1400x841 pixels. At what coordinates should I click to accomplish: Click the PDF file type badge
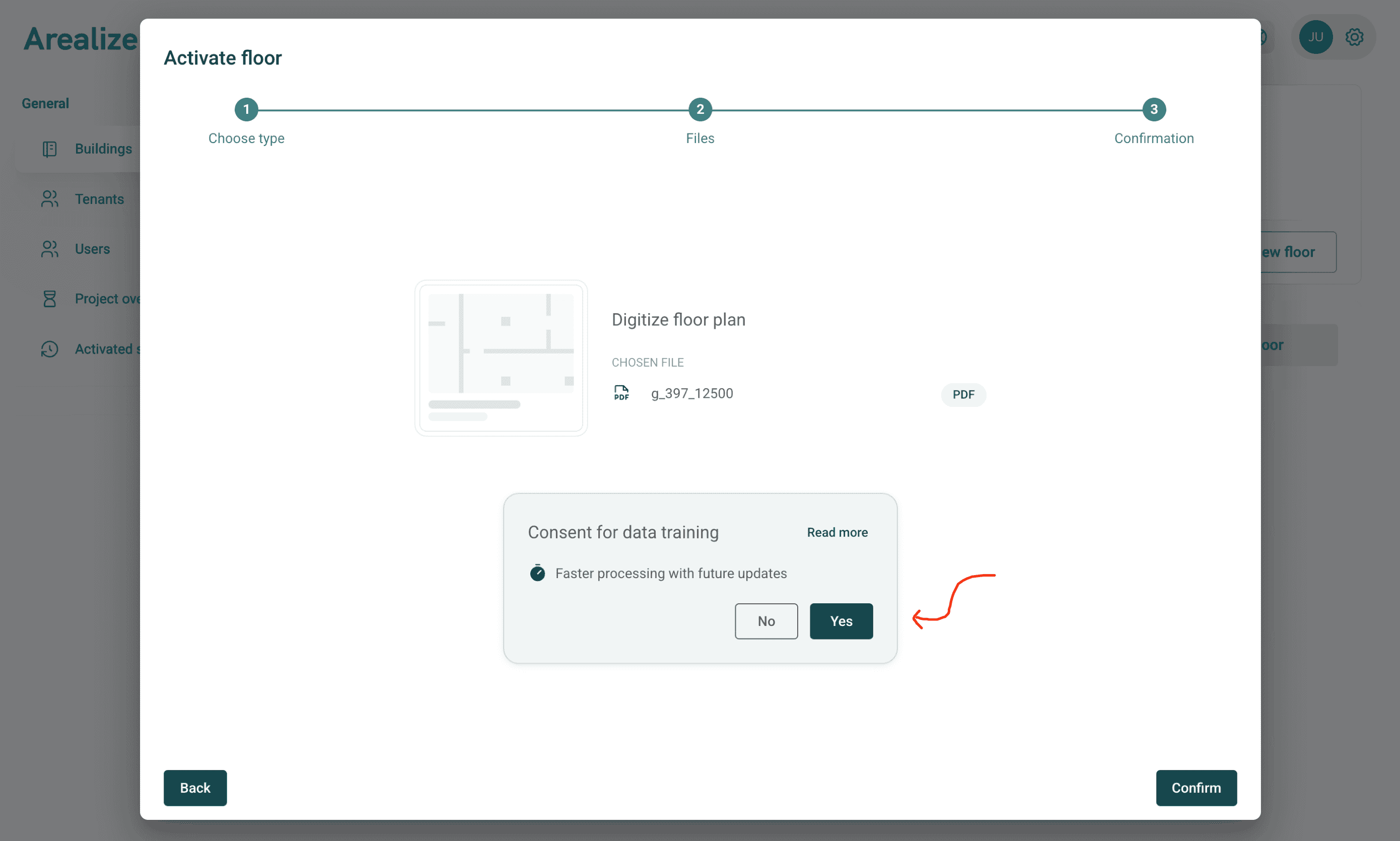[x=963, y=394]
